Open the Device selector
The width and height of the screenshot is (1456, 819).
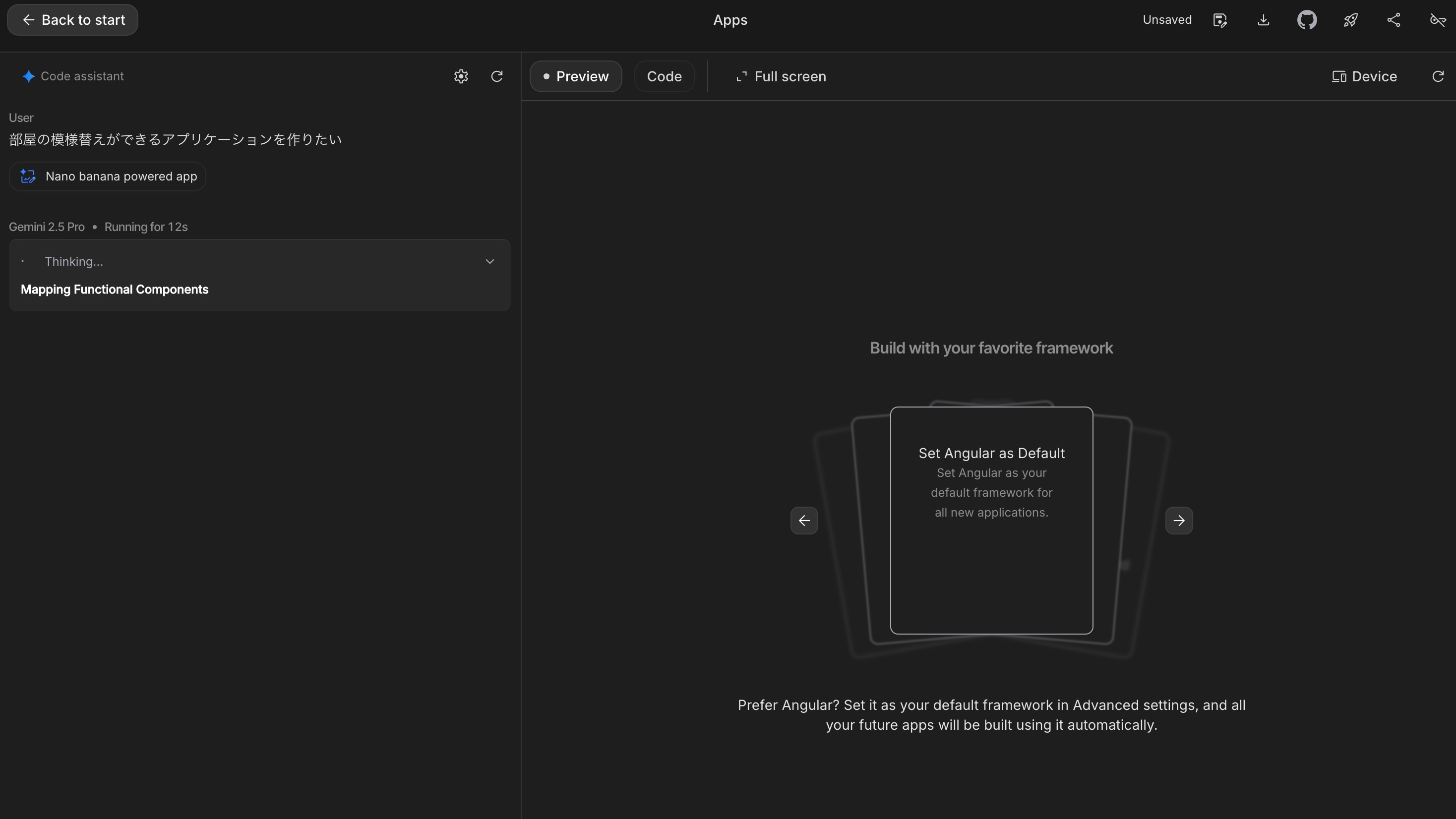(1364, 76)
